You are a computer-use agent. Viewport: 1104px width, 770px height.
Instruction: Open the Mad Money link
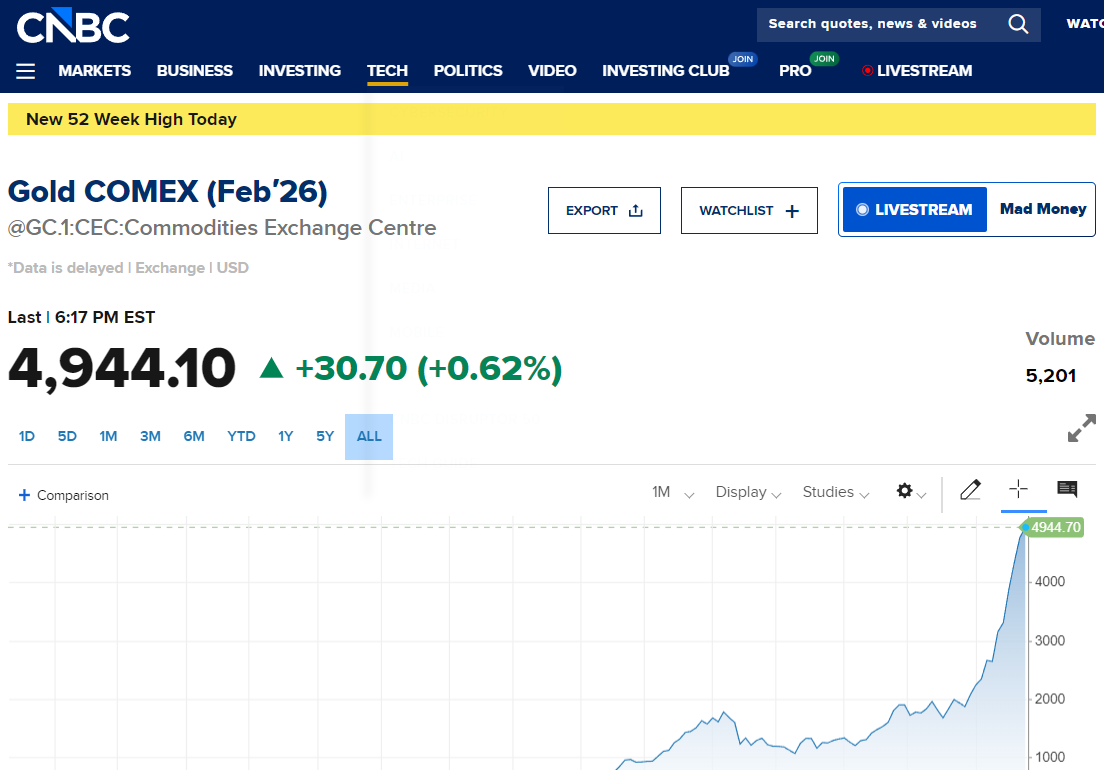click(x=1043, y=209)
